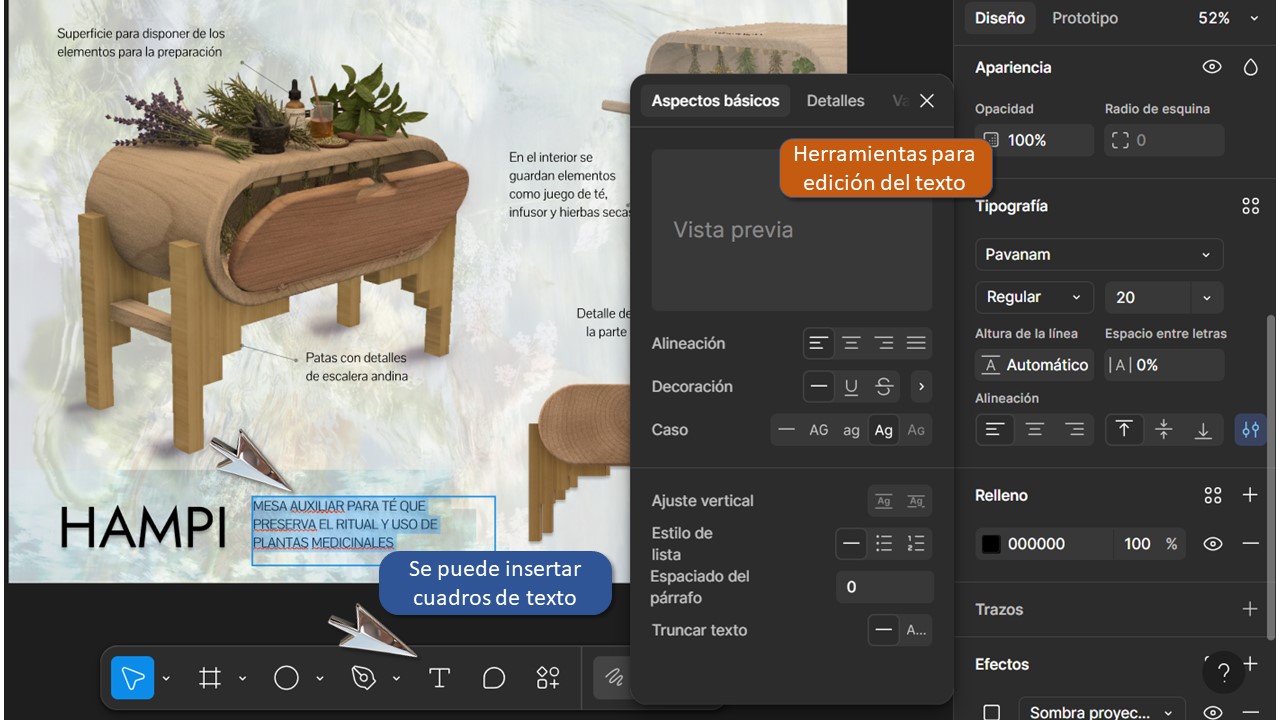Select the Pen tool
This screenshot has width=1280, height=720.
click(x=364, y=678)
